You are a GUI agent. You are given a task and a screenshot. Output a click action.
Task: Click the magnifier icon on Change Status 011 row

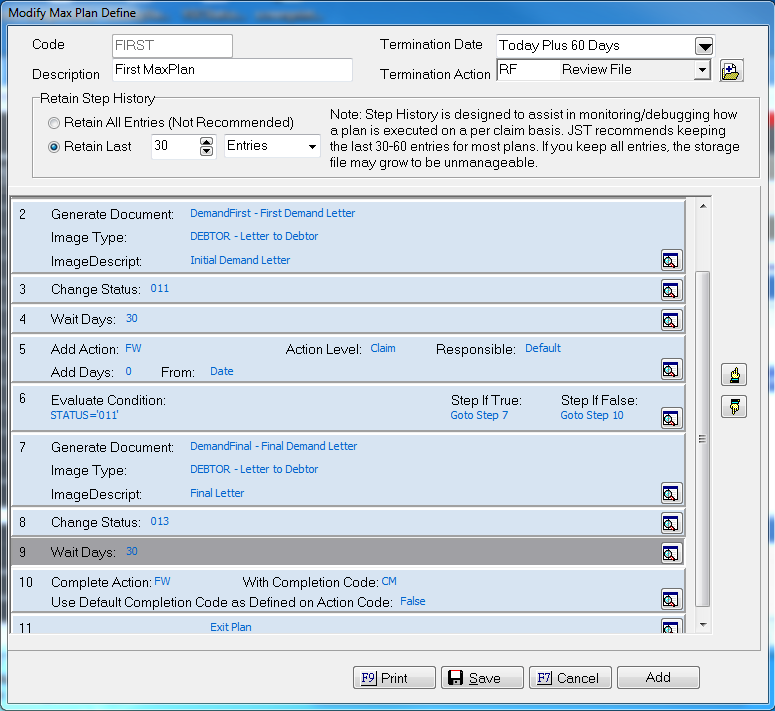coord(671,291)
